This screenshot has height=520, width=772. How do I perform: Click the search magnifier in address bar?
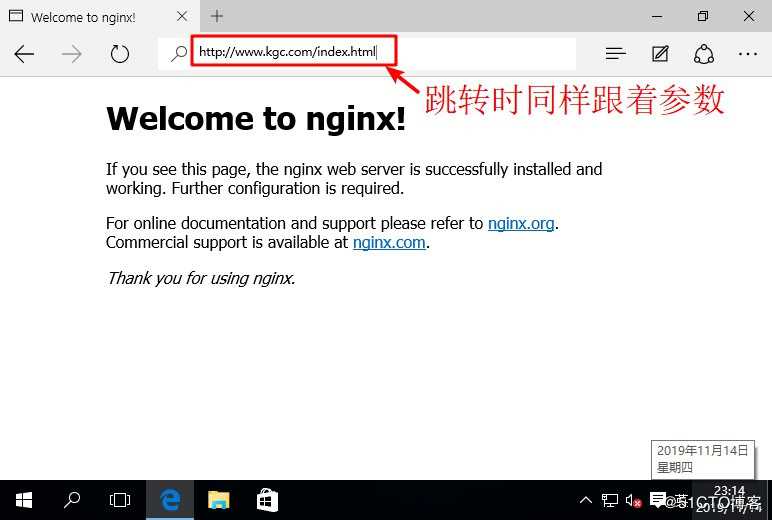coord(179,53)
